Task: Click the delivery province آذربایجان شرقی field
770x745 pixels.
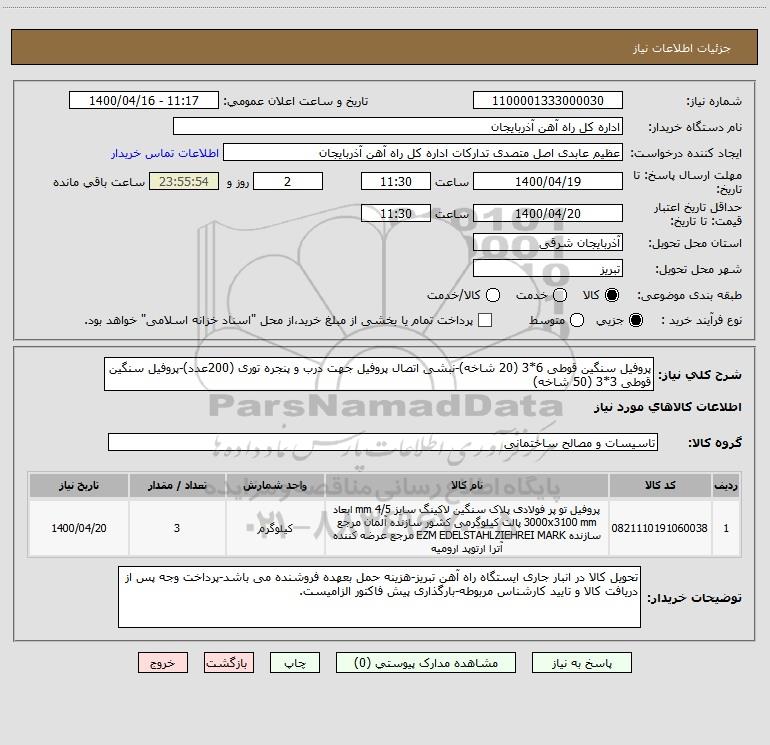Action: (x=548, y=242)
